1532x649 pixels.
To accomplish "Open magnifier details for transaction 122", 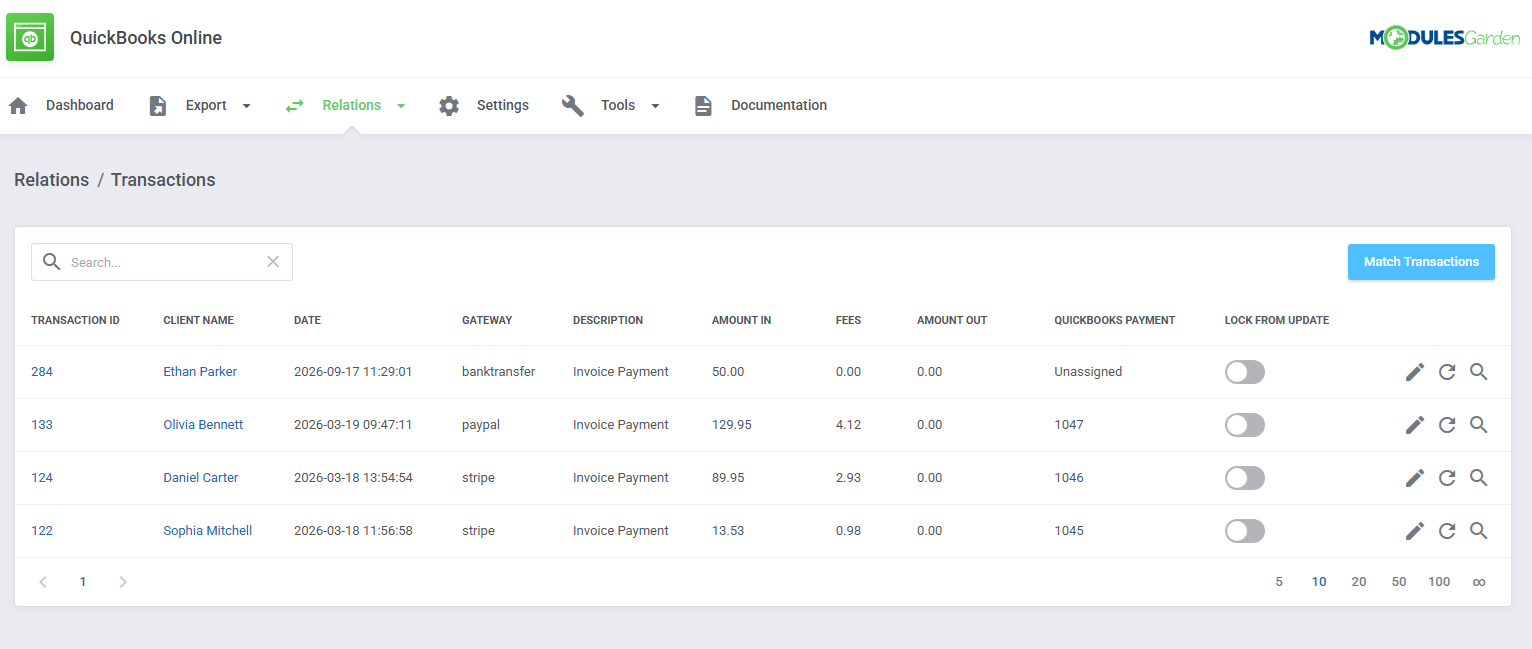I will click(x=1479, y=531).
